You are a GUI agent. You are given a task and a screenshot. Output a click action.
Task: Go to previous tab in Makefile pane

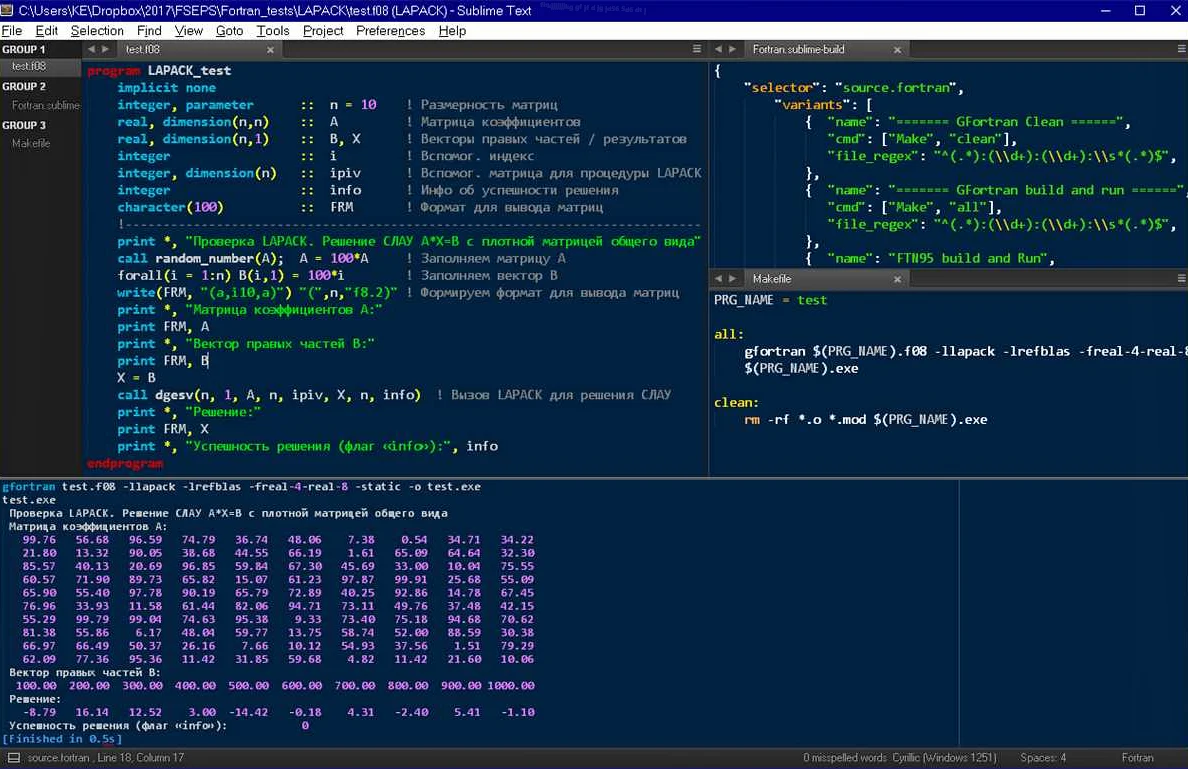(x=718, y=279)
